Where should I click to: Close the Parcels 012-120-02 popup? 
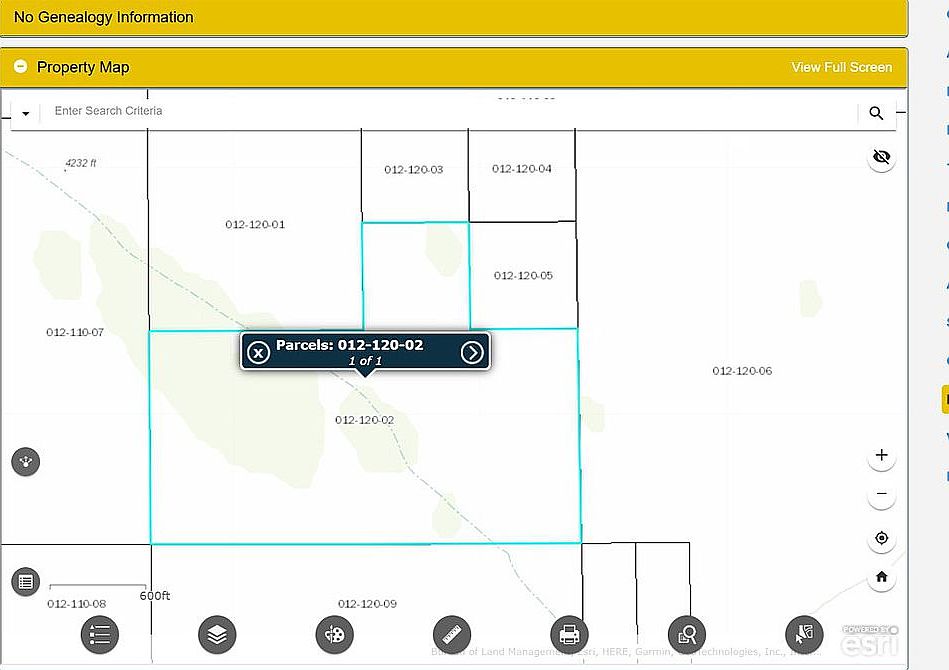click(x=258, y=352)
